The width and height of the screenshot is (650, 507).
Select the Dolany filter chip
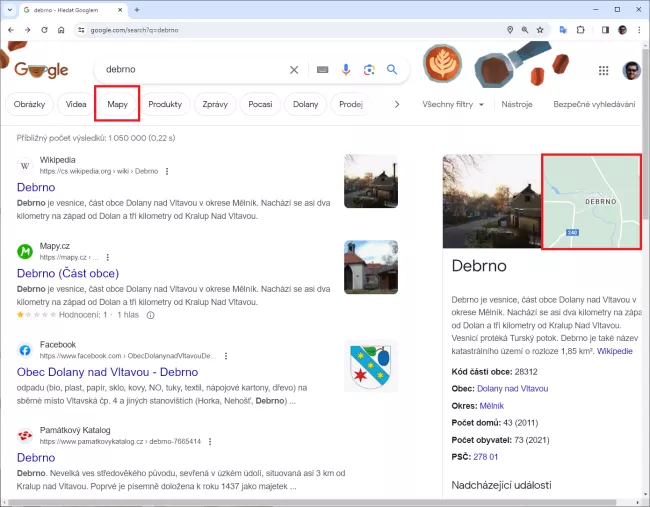click(306, 104)
